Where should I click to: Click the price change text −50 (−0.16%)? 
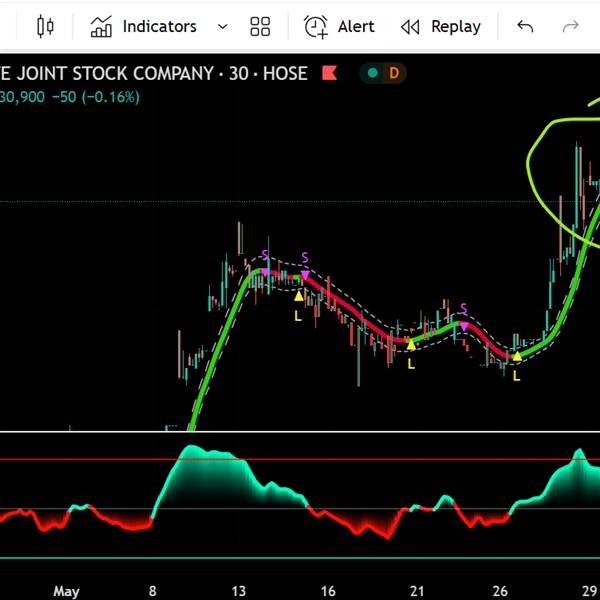(x=96, y=97)
